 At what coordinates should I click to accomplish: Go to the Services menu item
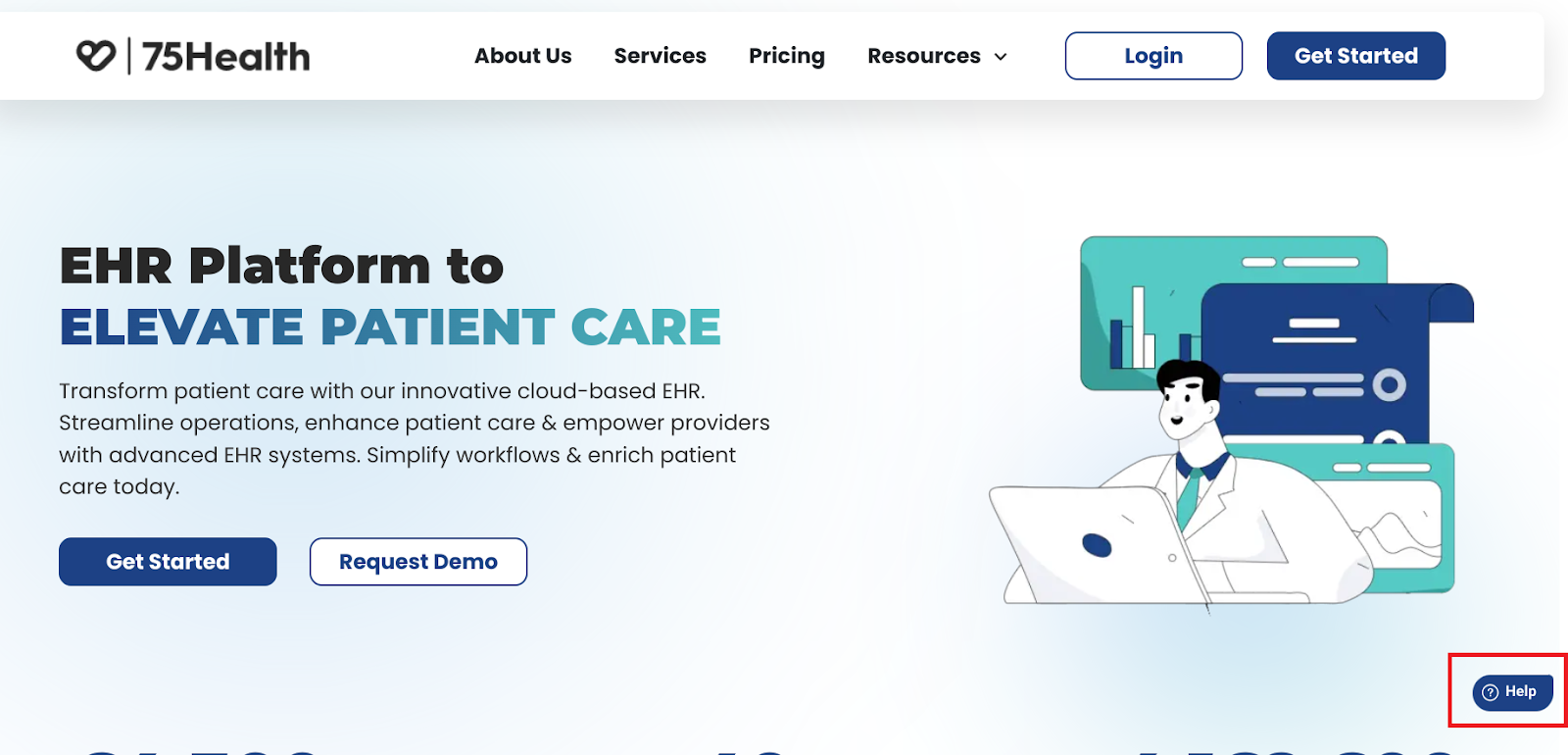click(660, 56)
